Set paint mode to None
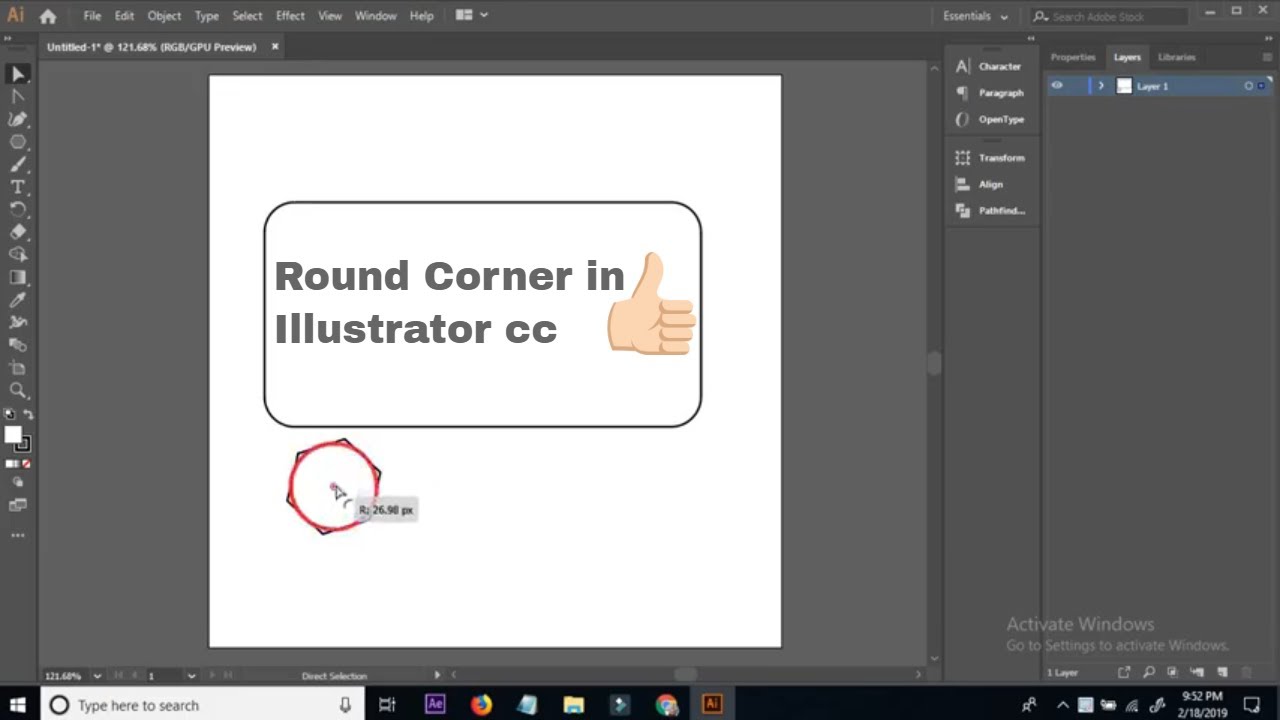 point(26,464)
